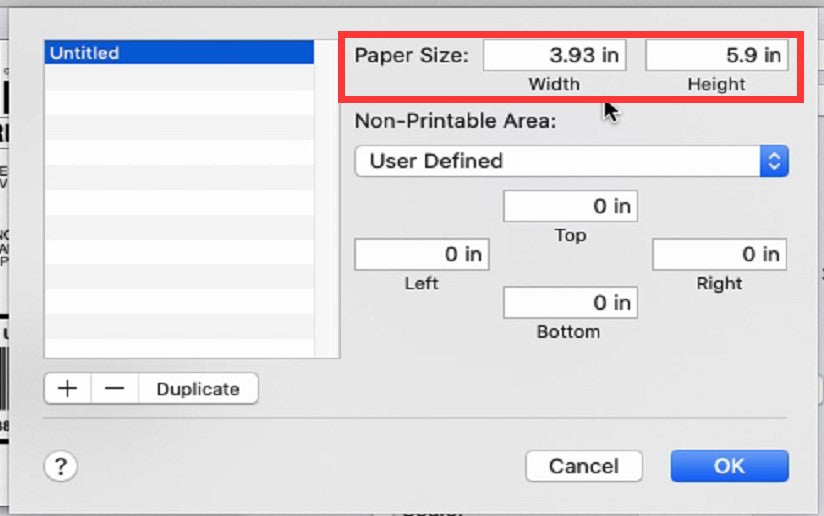This screenshot has height=516, width=824.
Task: Click the plus button to add paper size
Action: pyautogui.click(x=67, y=389)
